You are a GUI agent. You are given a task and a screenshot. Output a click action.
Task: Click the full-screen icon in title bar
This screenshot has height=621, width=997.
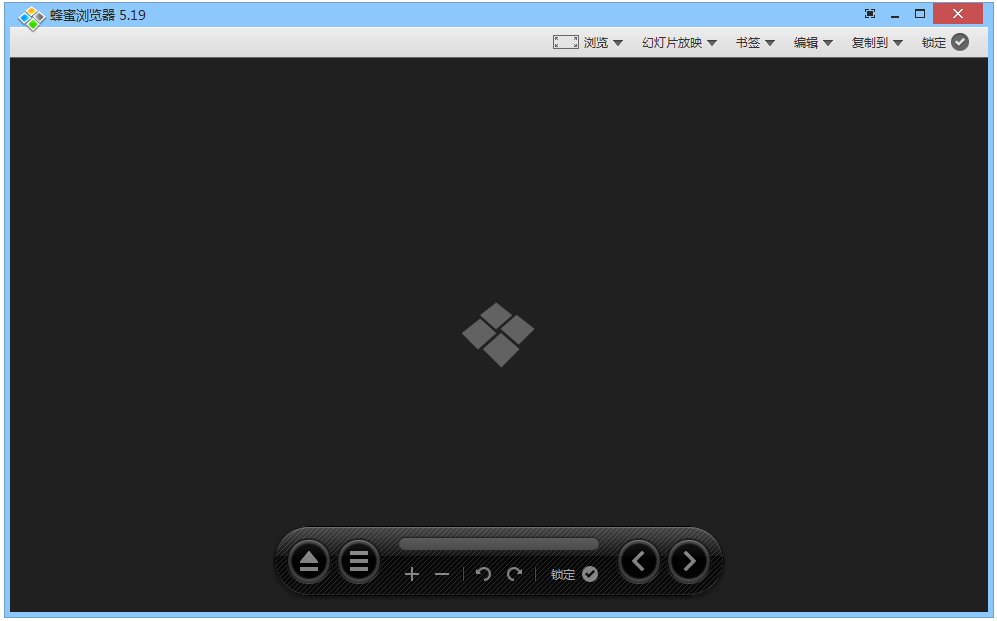coord(870,14)
